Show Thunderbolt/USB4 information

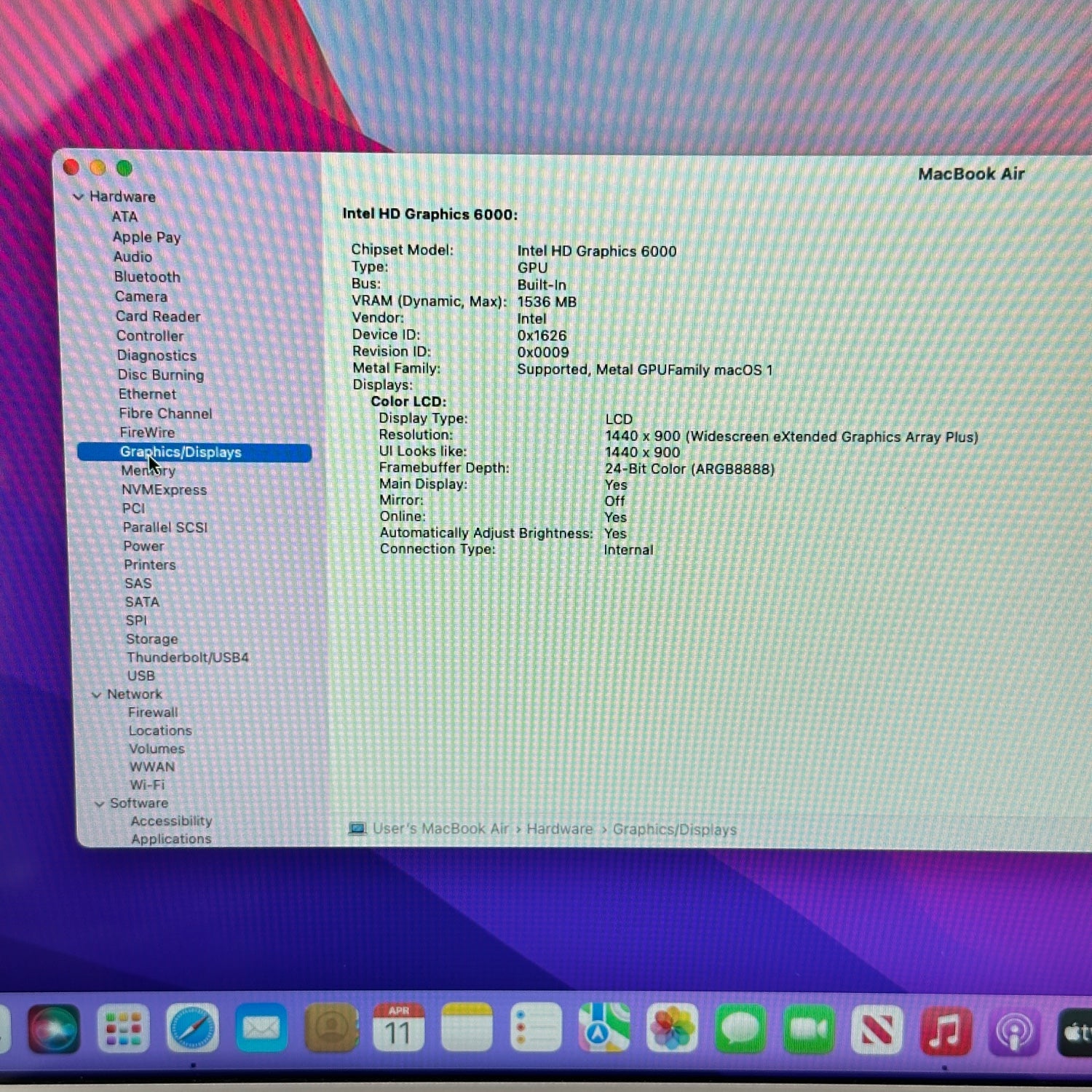point(187,657)
